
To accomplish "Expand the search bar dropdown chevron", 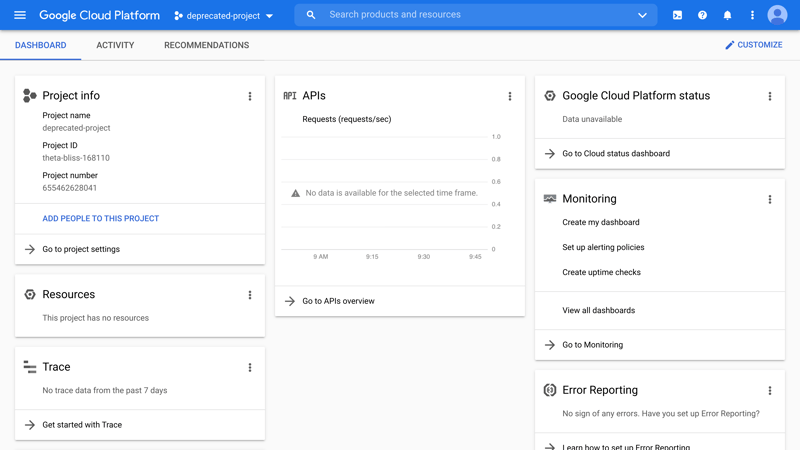I will click(642, 15).
